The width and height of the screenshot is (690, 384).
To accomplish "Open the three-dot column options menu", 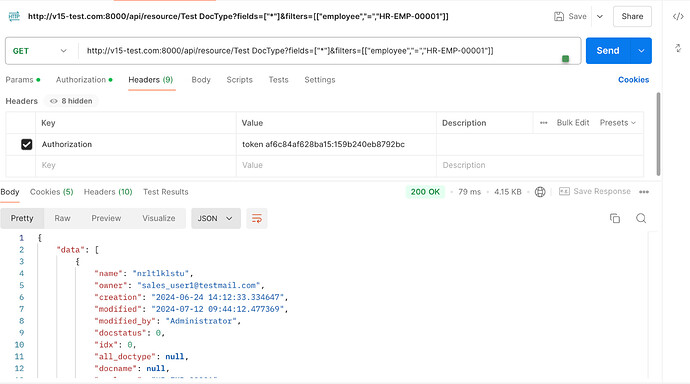I will tap(543, 123).
